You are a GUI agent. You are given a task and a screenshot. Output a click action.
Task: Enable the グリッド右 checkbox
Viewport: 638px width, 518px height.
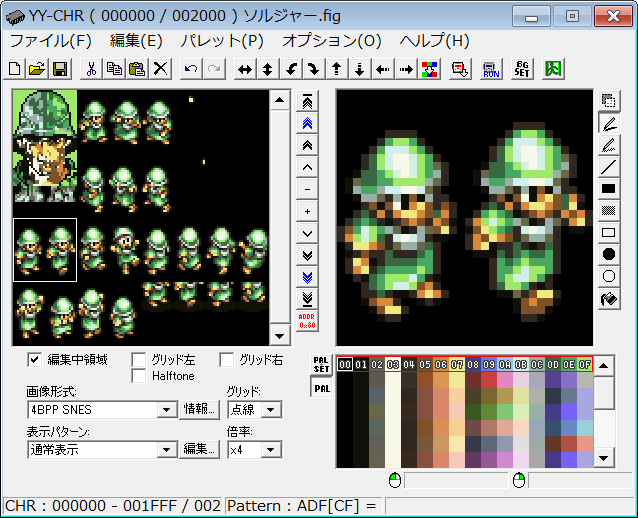[x=227, y=360]
